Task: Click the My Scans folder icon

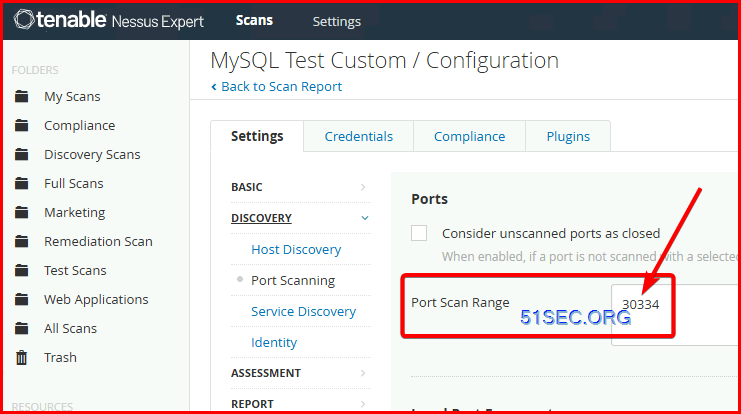Action: tap(21, 96)
